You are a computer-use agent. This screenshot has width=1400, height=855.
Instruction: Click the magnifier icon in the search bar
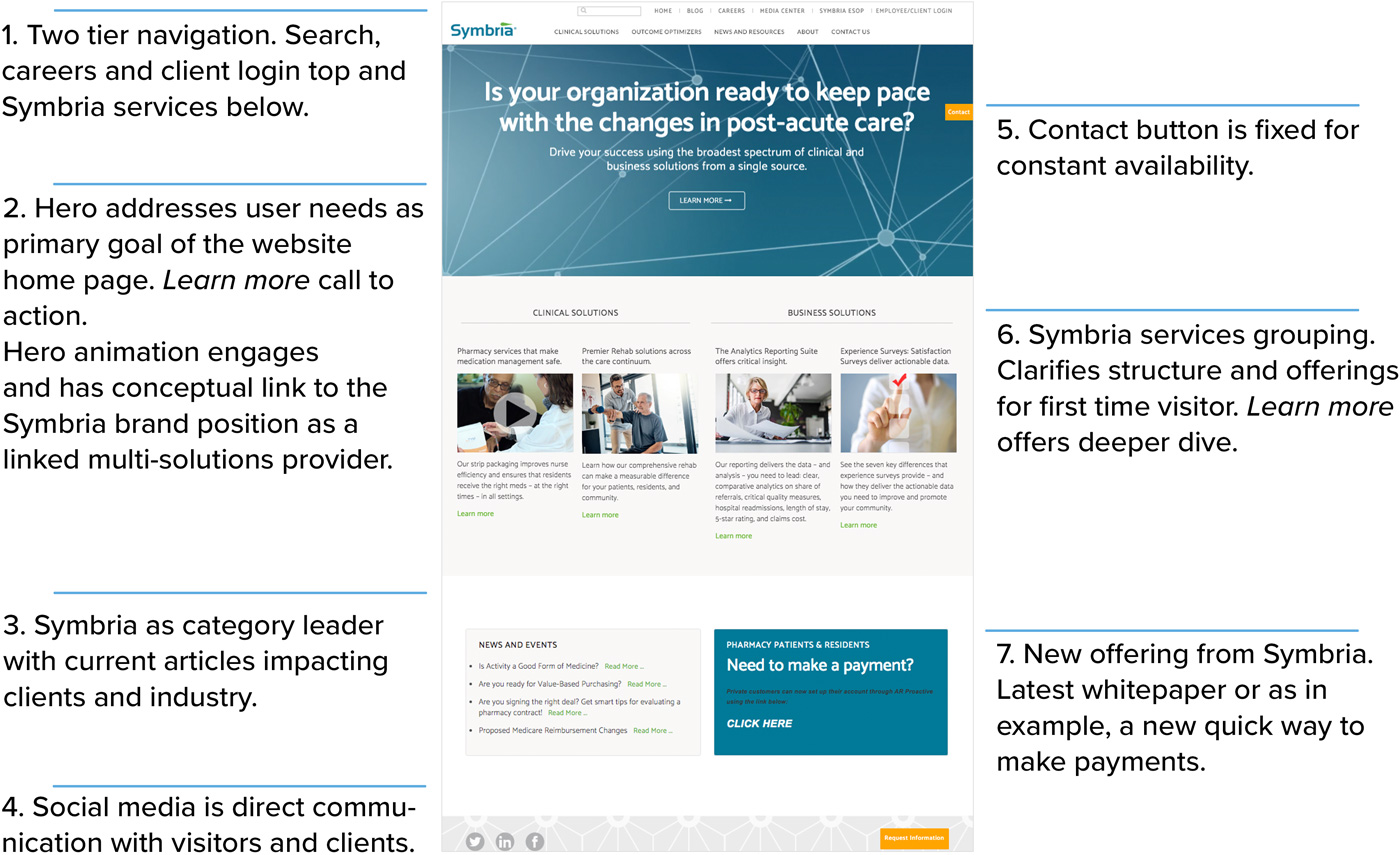[x=582, y=11]
